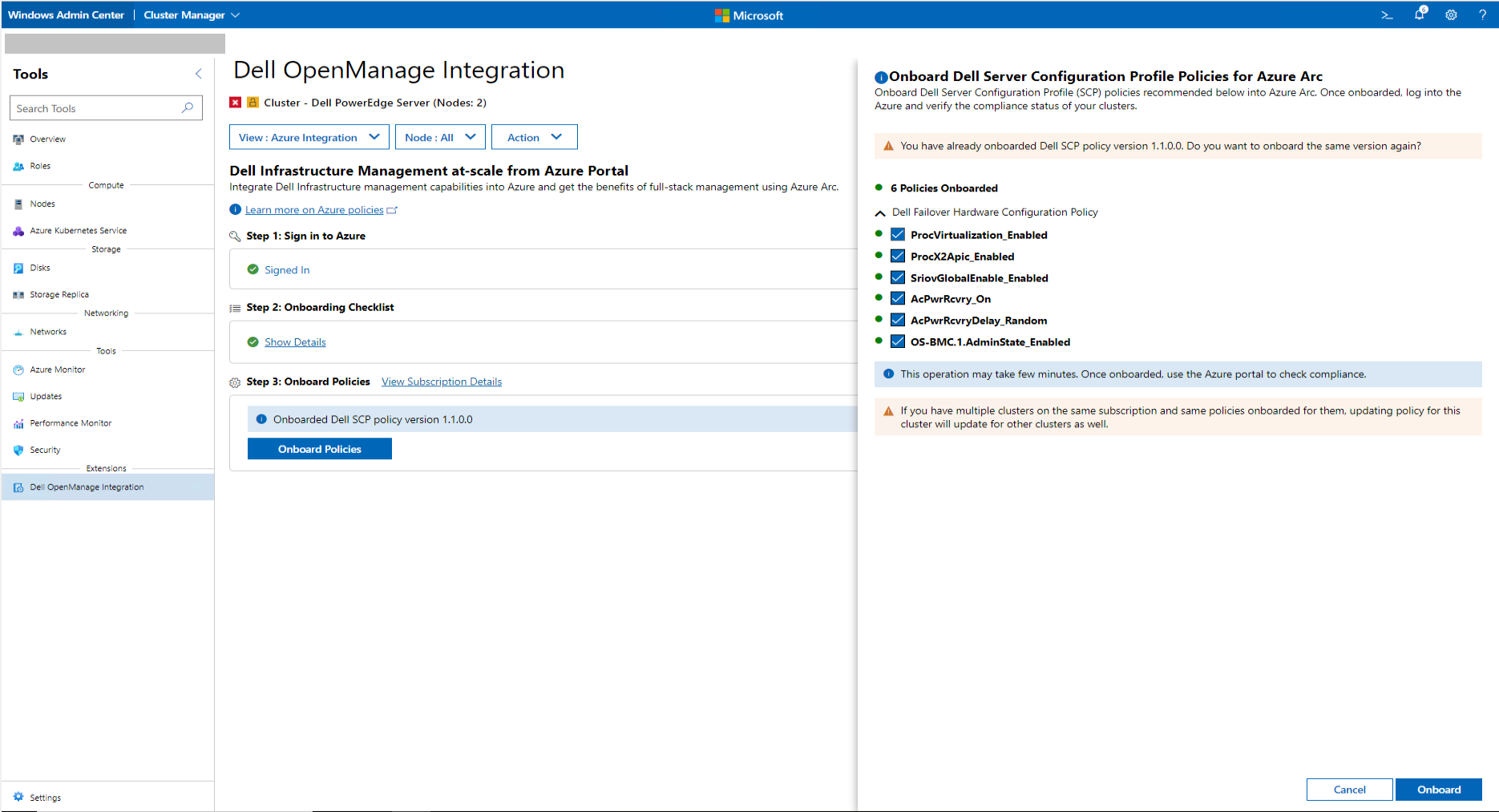Open View Subscription Details link
Screen dimensions: 1499x812
point(441,382)
